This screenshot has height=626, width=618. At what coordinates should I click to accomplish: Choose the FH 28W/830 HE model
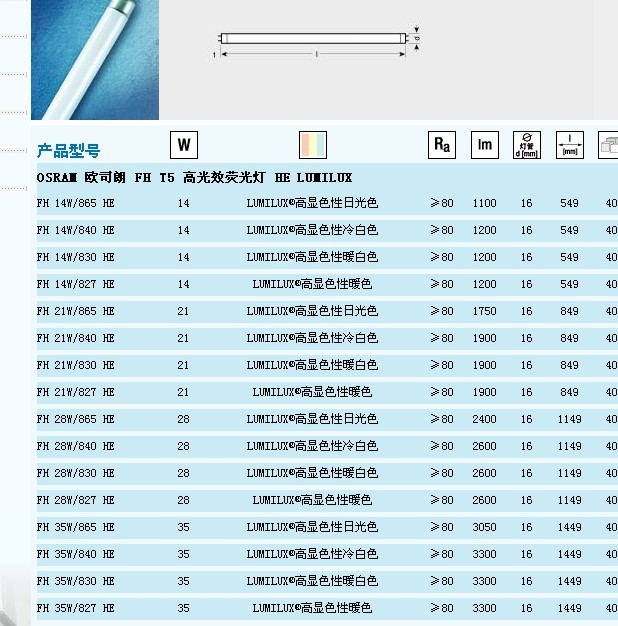coord(76,473)
